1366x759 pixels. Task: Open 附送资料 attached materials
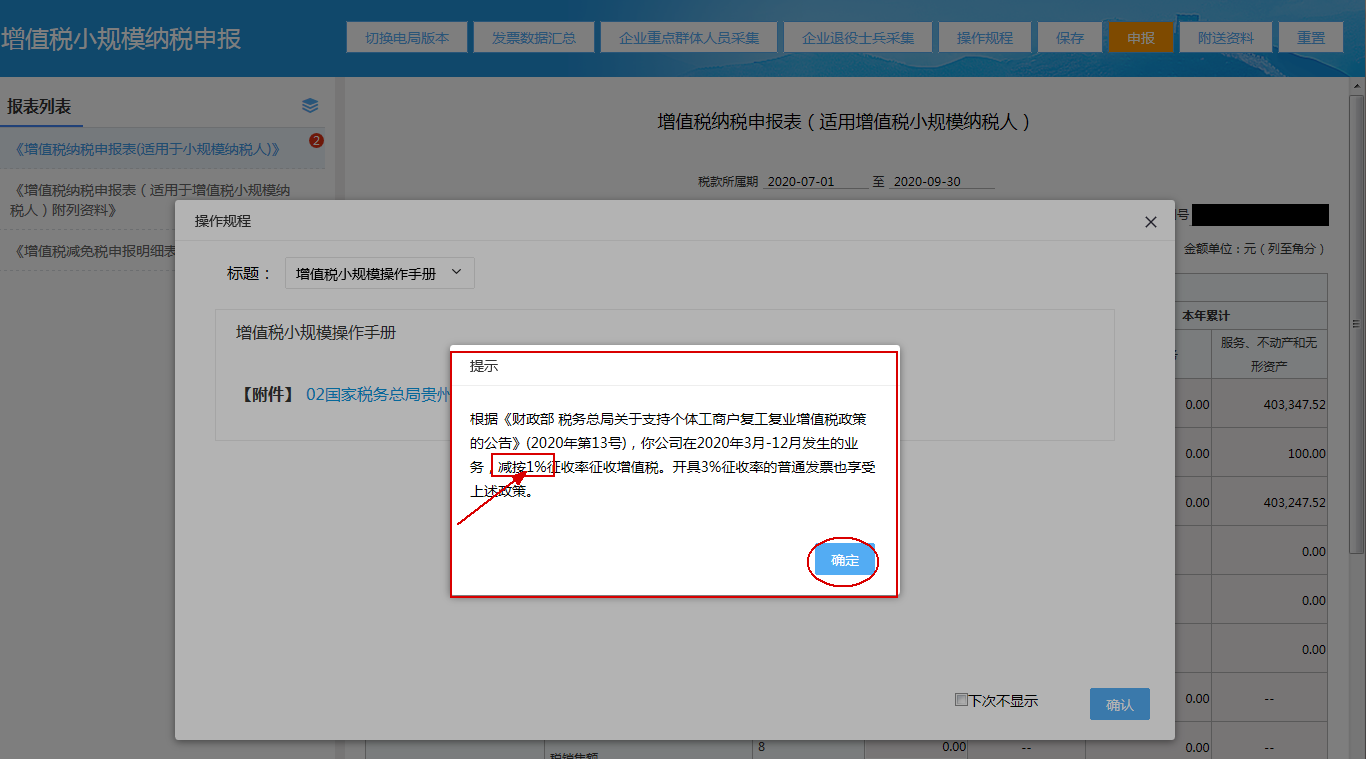pos(1225,37)
